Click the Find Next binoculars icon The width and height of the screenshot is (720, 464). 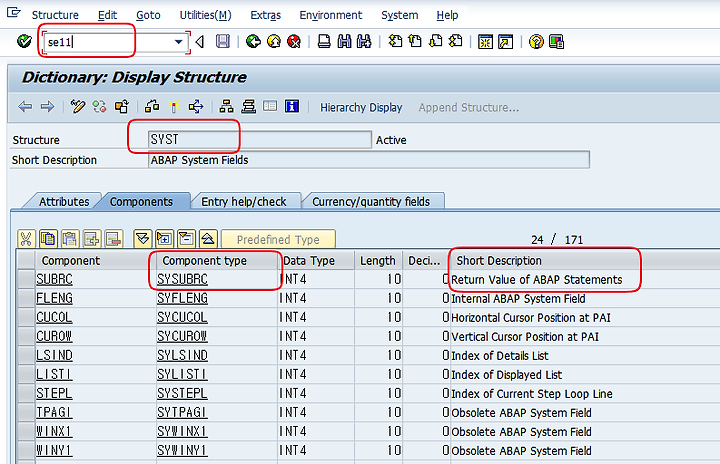[x=364, y=42]
